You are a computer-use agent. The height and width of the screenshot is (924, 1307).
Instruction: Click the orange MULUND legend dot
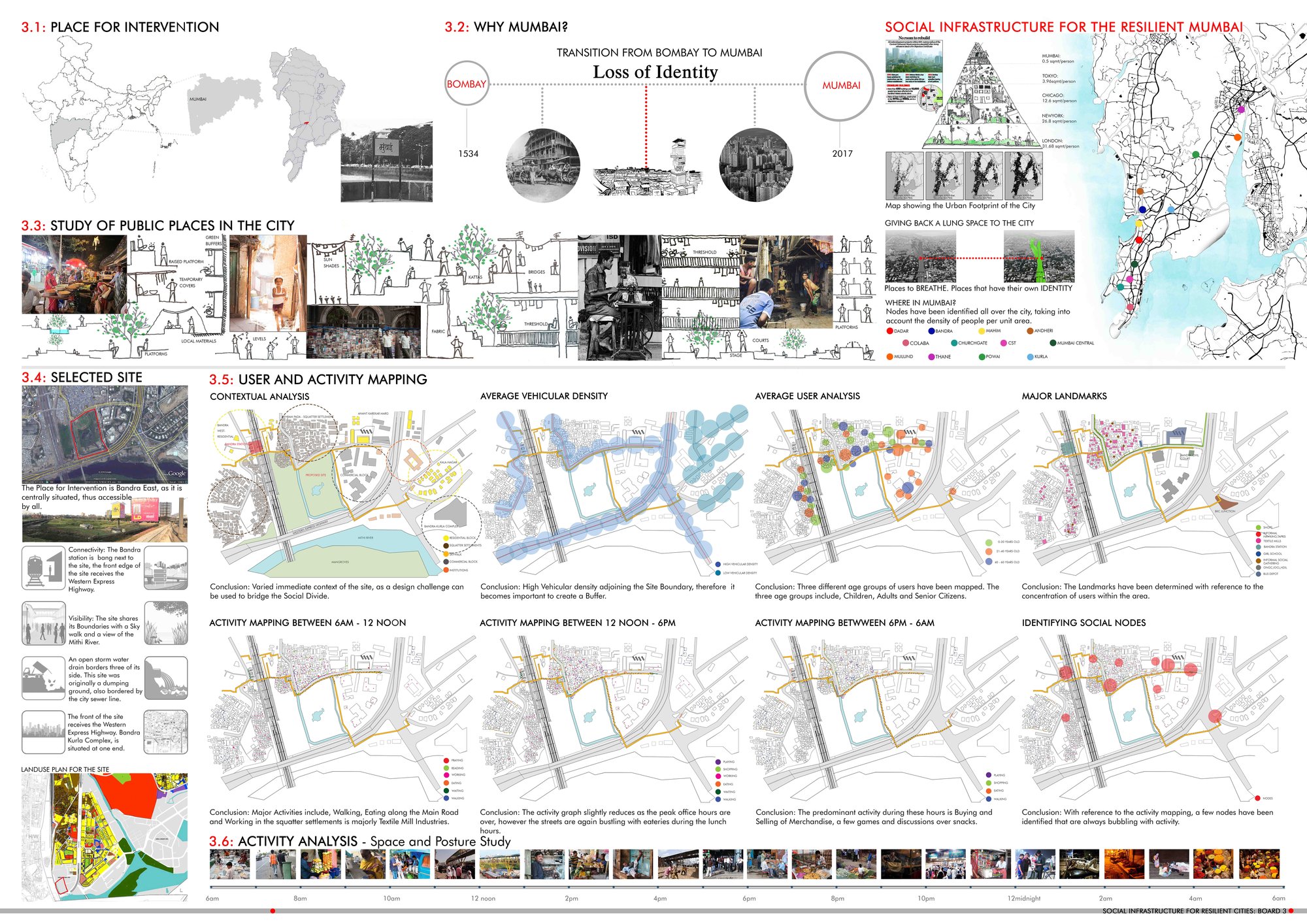[x=889, y=357]
